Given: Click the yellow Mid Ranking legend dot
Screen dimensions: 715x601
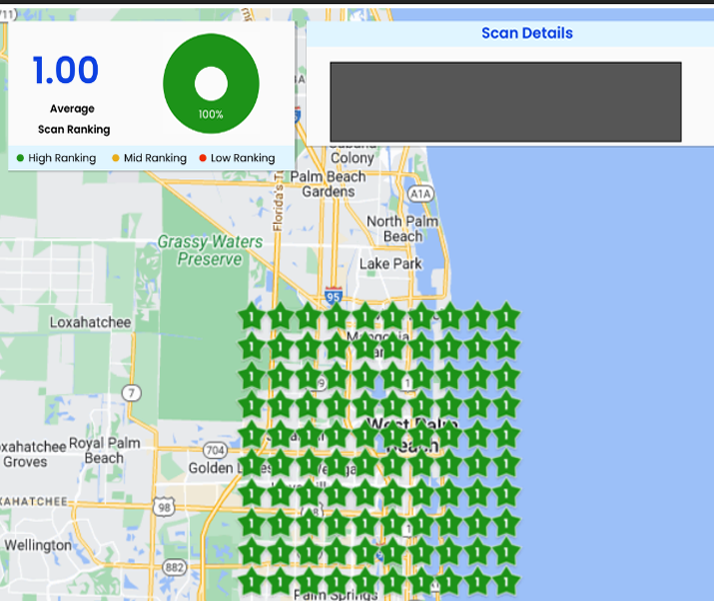Looking at the screenshot, I should click(115, 158).
